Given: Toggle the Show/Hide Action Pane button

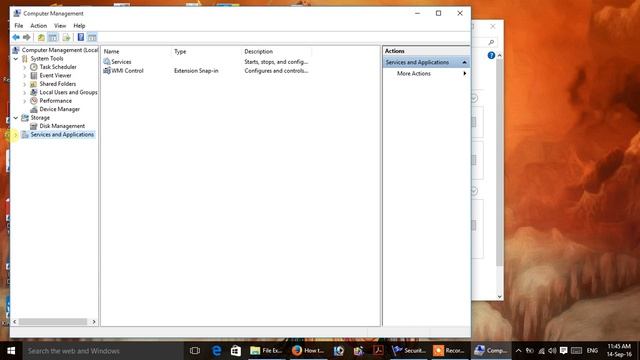Looking at the screenshot, I should tap(92, 38).
